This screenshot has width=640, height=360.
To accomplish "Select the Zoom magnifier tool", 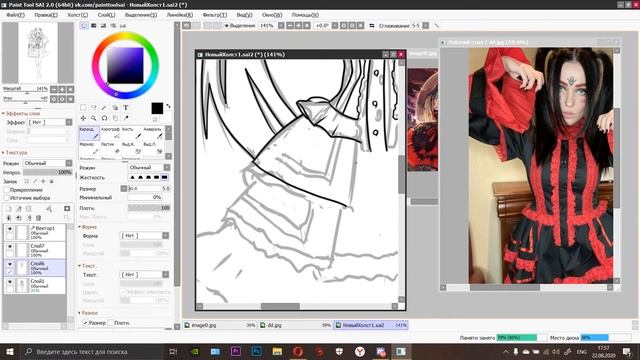I will click(94, 118).
